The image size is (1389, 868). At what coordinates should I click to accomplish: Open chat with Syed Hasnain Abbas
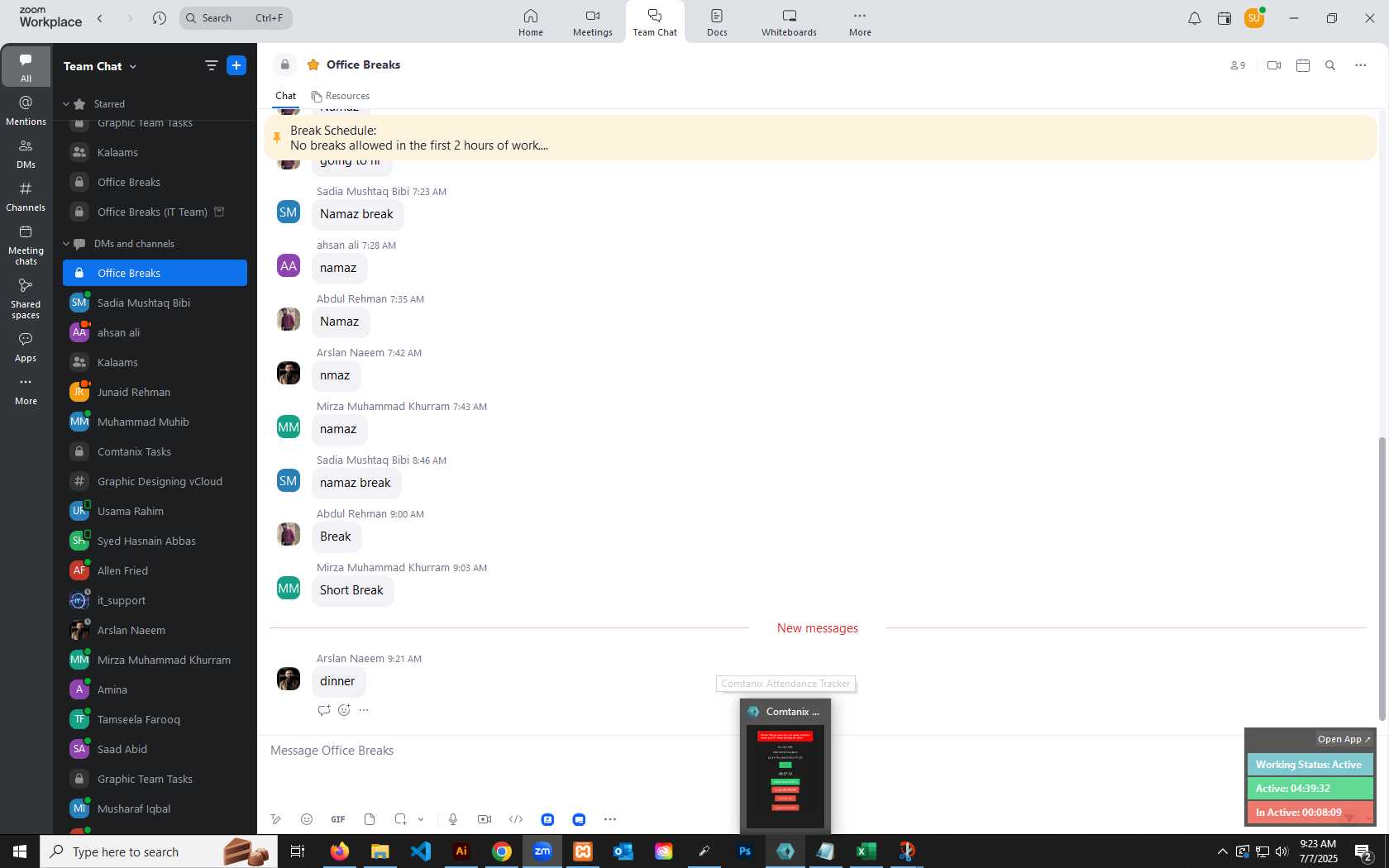[155, 541]
